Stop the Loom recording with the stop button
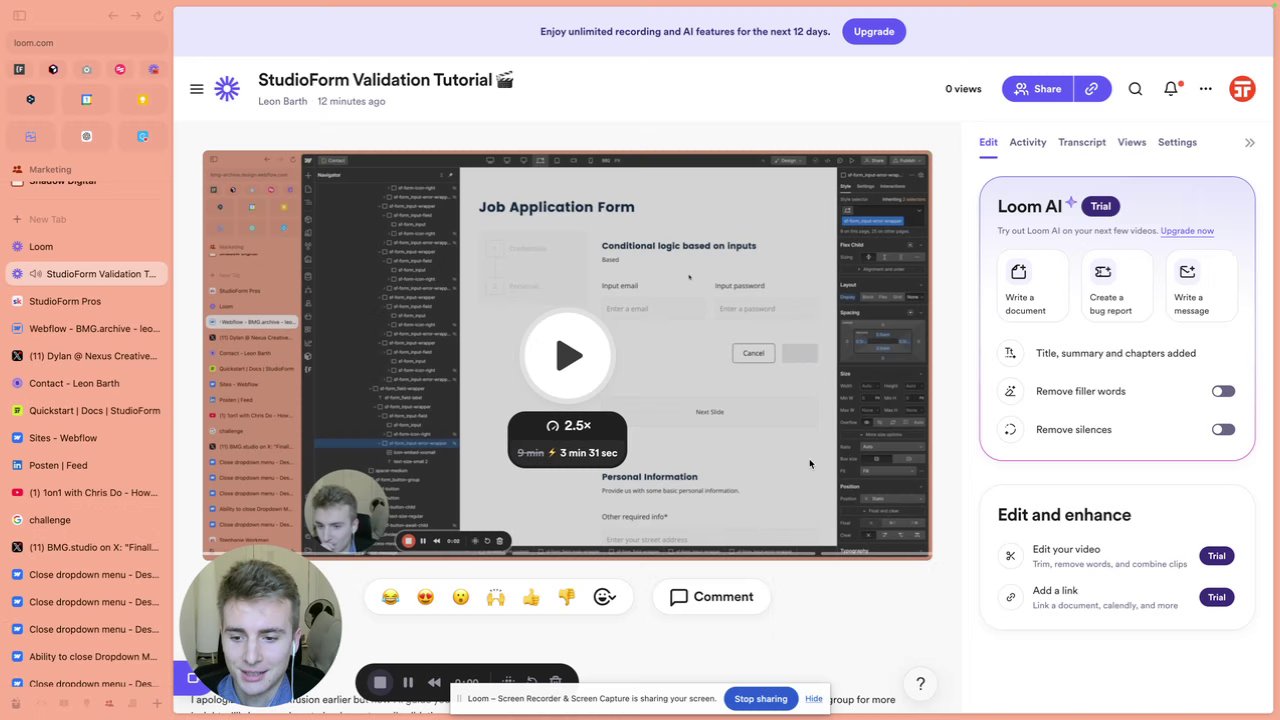The width and height of the screenshot is (1280, 720). point(380,682)
